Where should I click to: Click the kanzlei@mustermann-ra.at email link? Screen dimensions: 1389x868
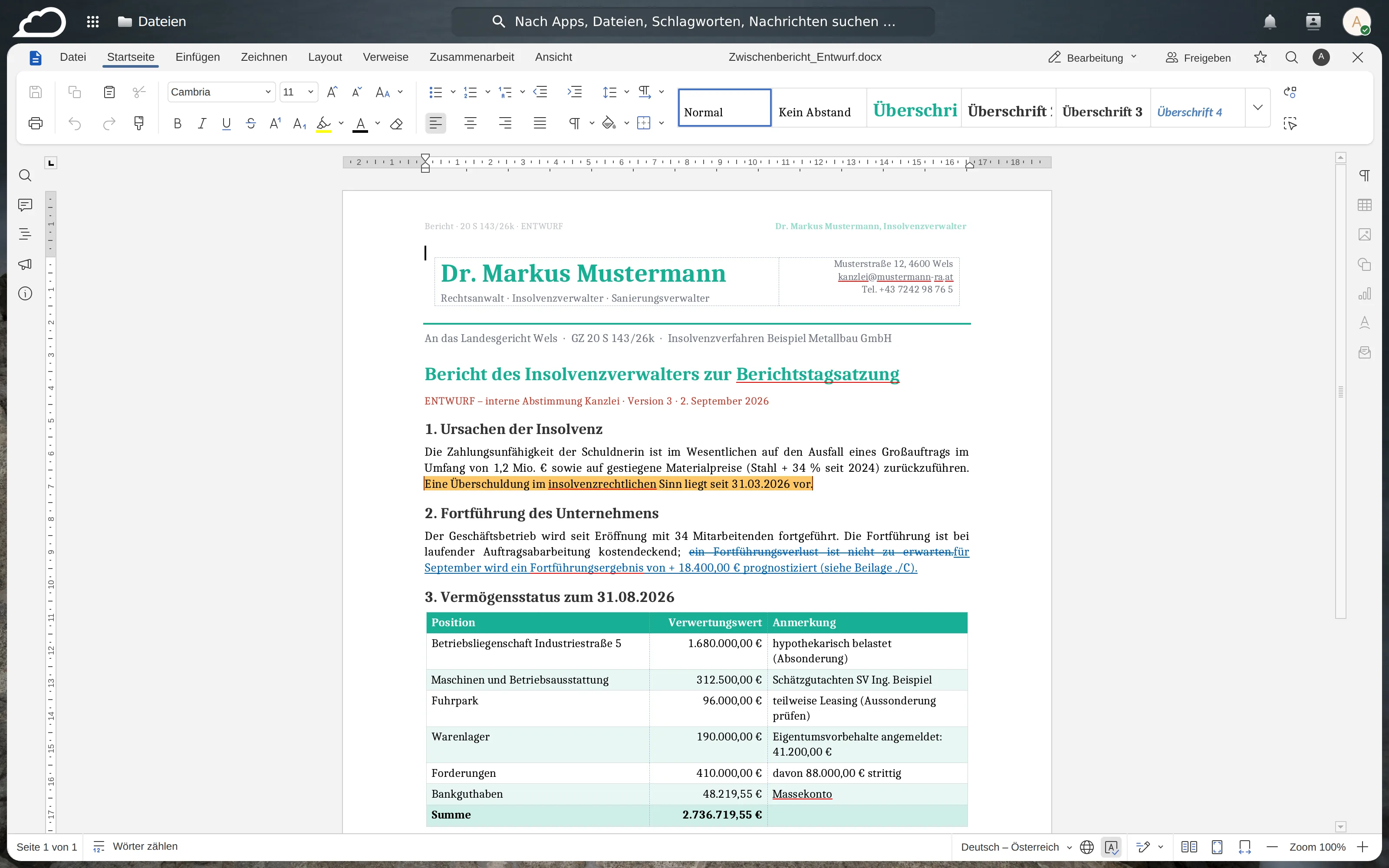895,277
